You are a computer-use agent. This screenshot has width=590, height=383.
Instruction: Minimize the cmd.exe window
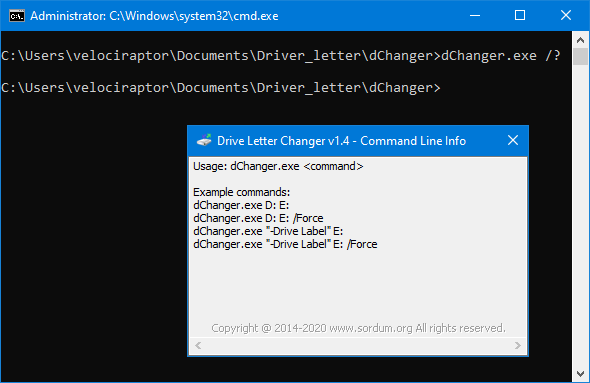pos(475,15)
